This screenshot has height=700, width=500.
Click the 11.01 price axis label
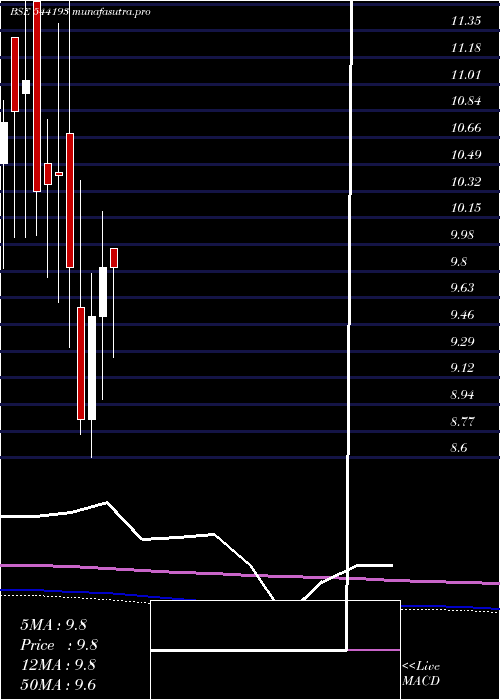[x=466, y=75]
